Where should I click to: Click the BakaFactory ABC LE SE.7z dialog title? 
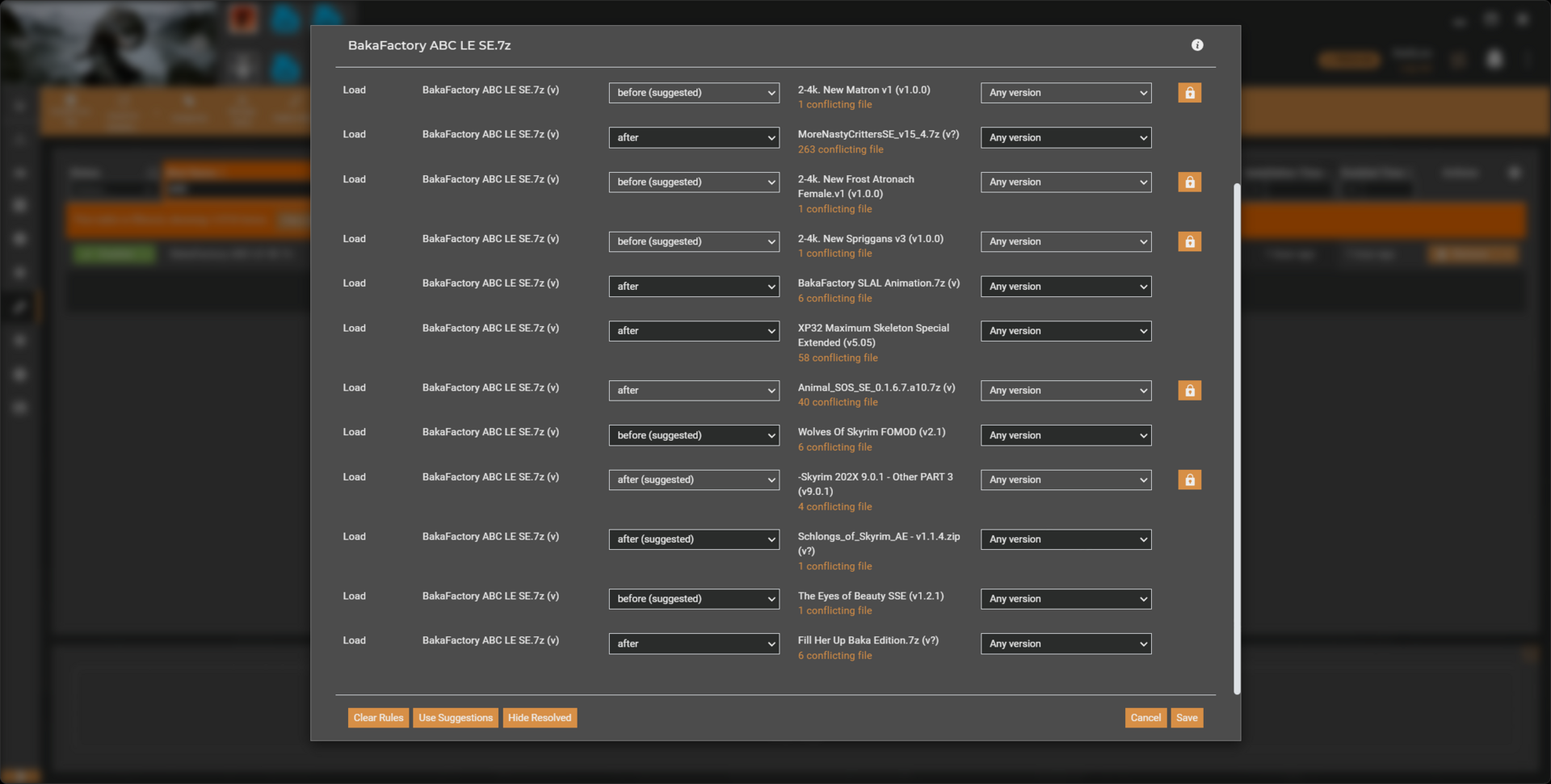pos(429,46)
